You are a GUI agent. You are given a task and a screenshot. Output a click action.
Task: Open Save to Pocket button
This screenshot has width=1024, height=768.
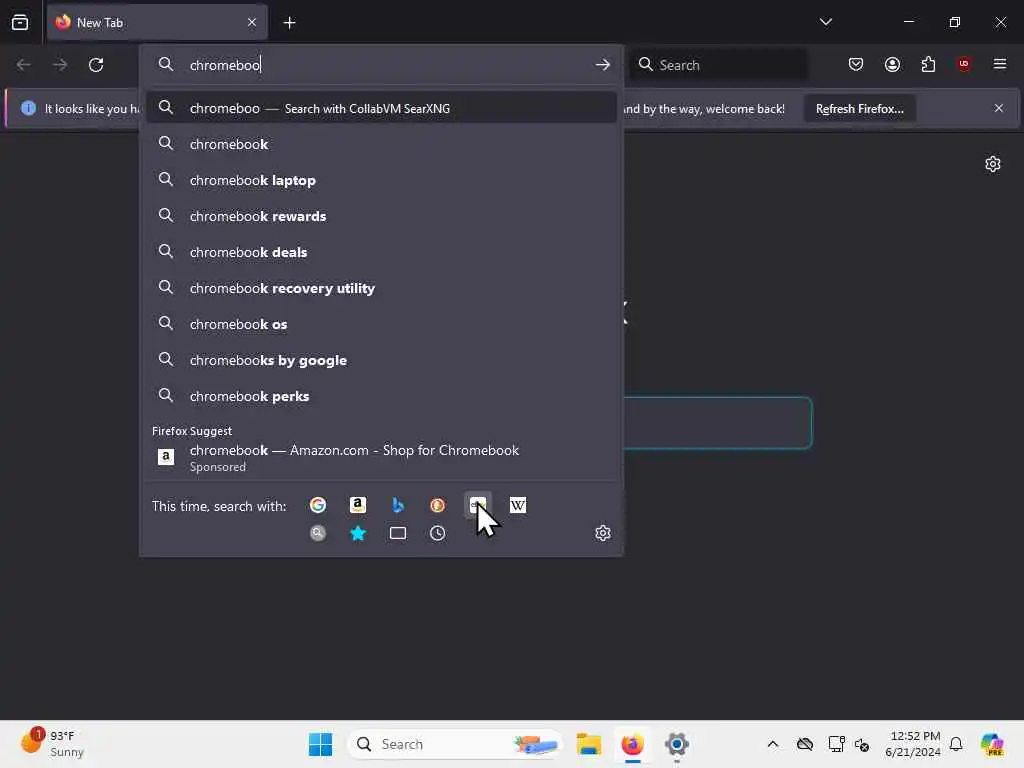(856, 64)
